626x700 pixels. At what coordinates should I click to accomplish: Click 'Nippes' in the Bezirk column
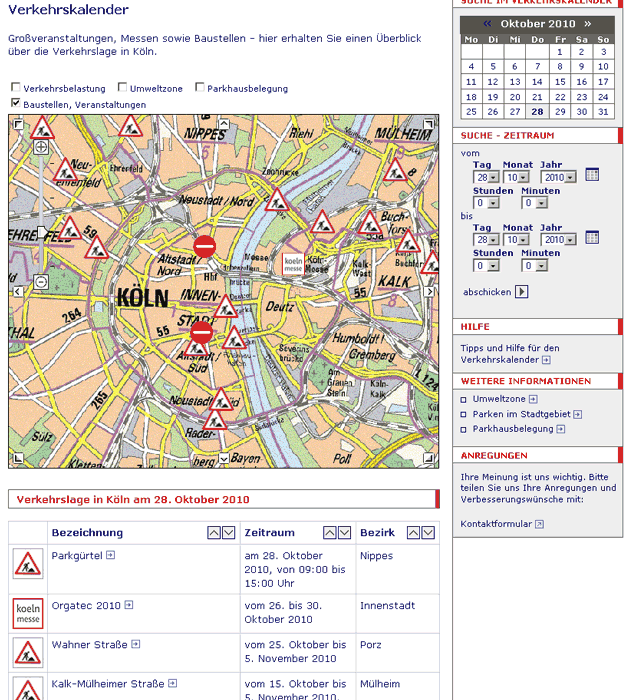click(376, 556)
